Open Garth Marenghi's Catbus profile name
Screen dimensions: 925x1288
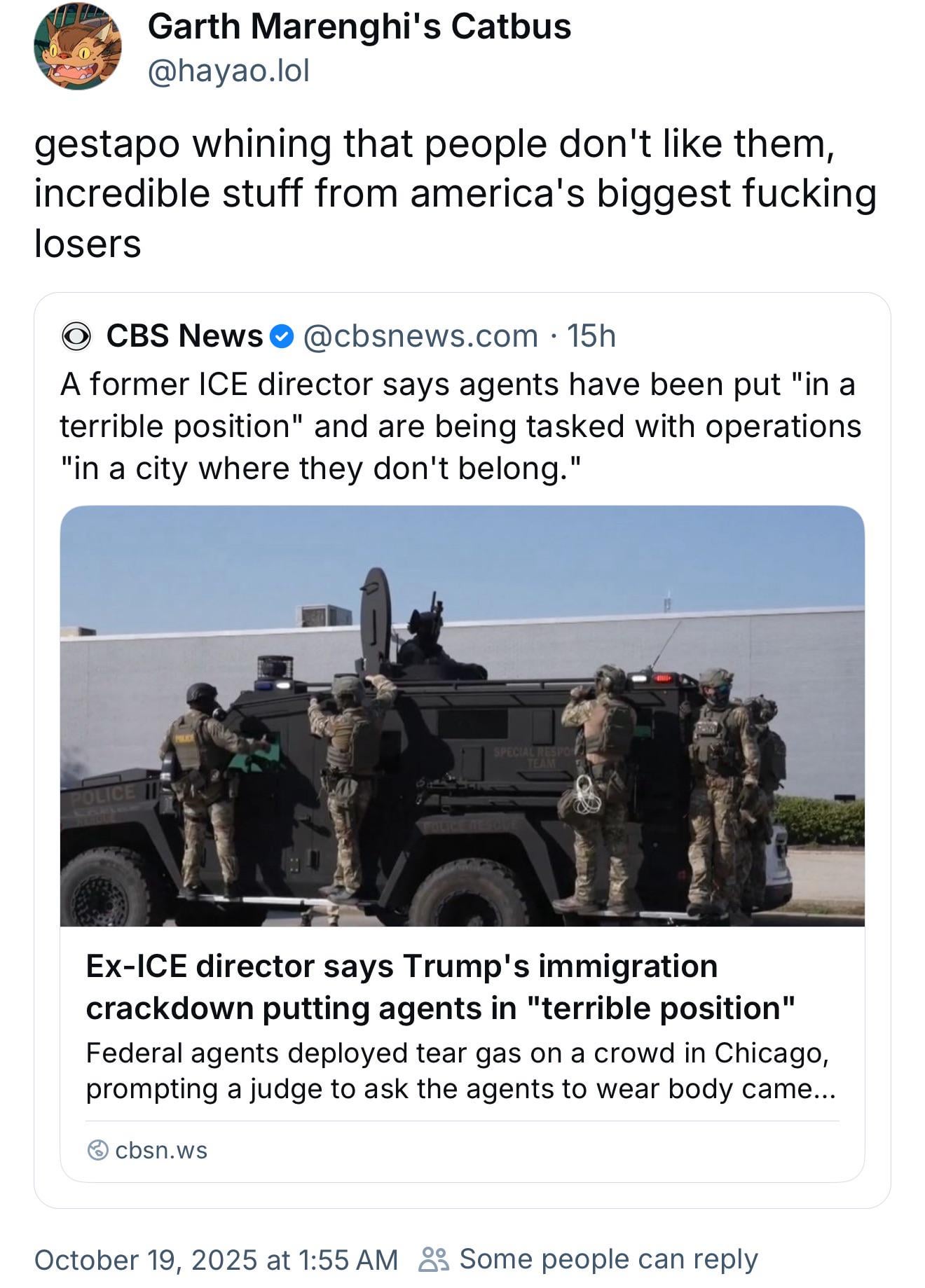point(359,27)
